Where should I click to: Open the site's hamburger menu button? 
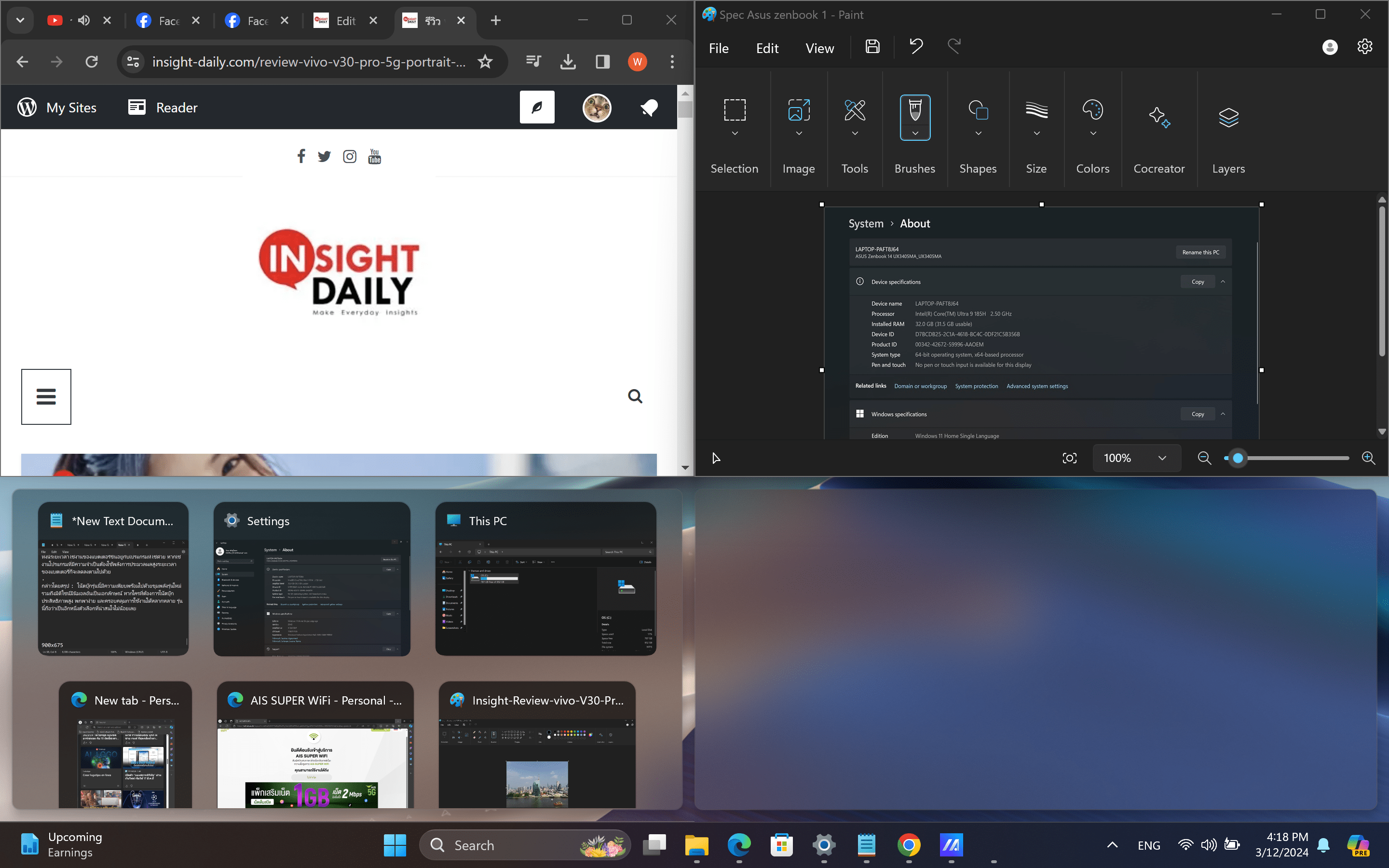[x=46, y=397]
